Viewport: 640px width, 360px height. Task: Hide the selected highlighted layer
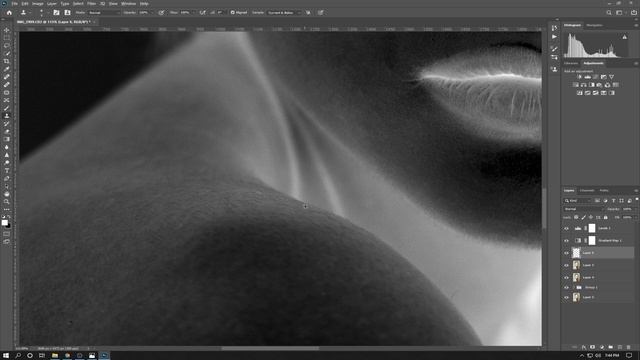[x=567, y=253]
